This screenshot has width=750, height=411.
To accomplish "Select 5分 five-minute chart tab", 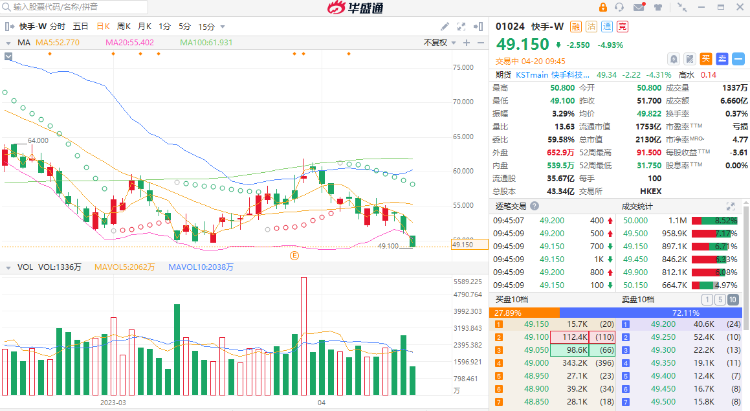I will pos(185,26).
